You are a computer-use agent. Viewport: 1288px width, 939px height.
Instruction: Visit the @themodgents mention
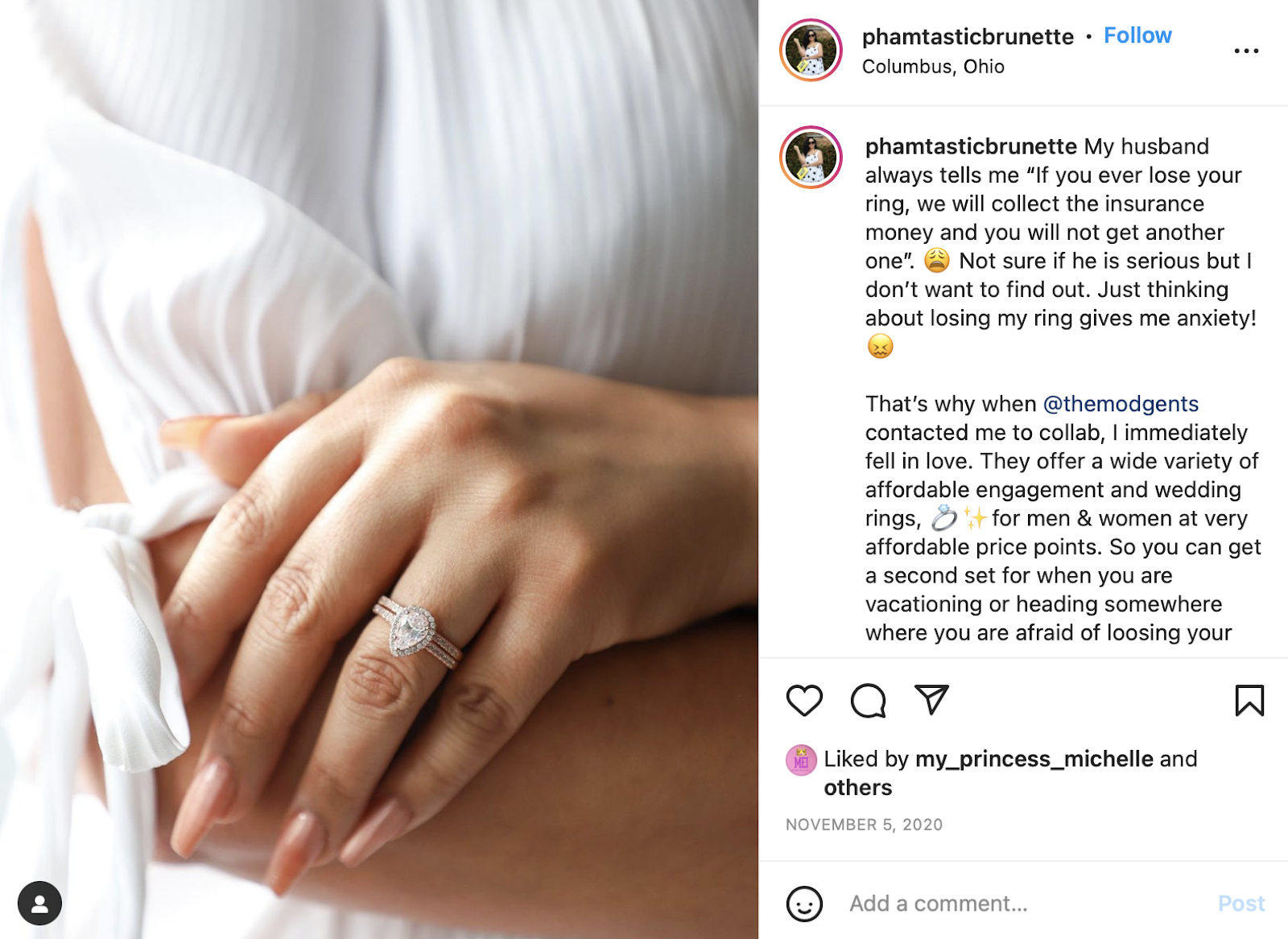1121,404
